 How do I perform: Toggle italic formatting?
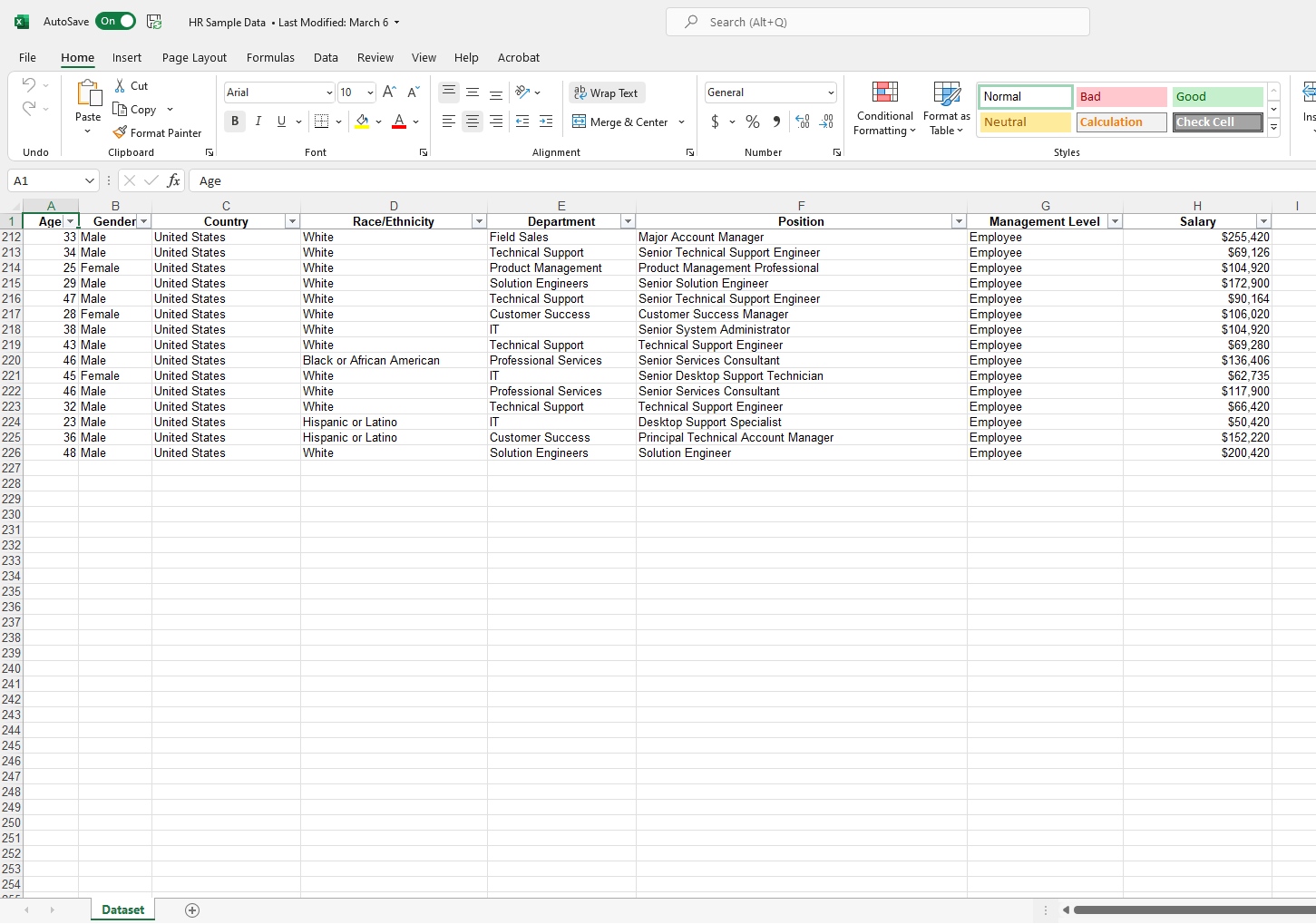[x=258, y=121]
